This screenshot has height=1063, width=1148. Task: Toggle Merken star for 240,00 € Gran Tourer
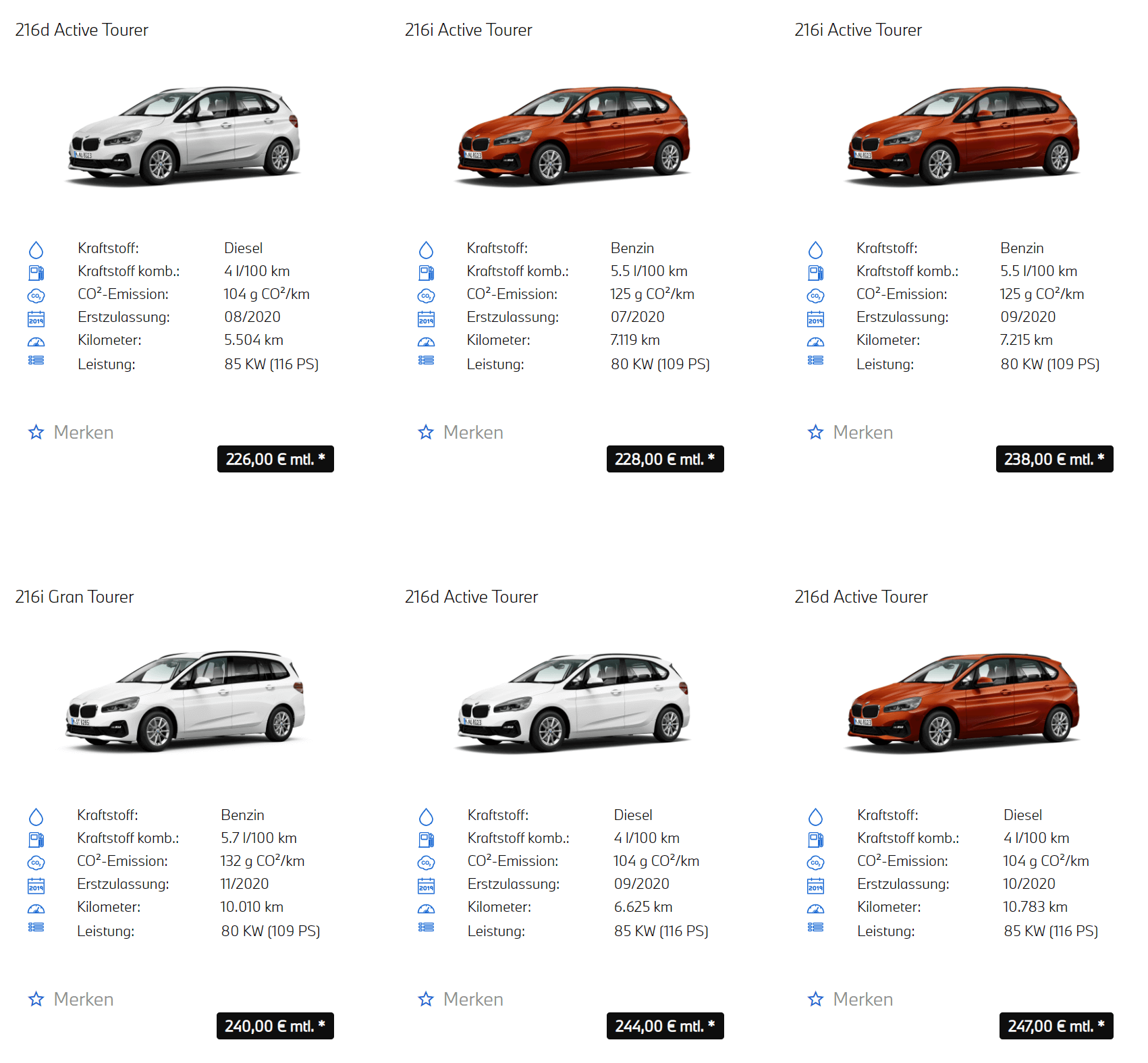[36, 999]
